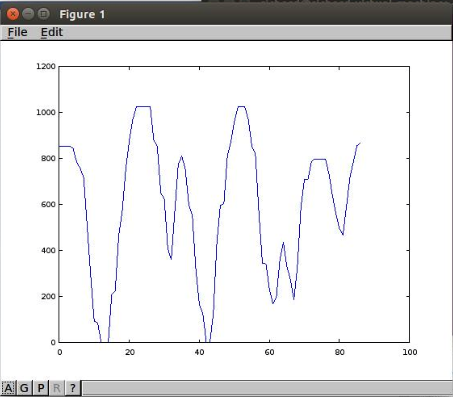This screenshot has height=397, width=453.
Task: Click the 1000 y-axis tick label
Action: (x=46, y=112)
